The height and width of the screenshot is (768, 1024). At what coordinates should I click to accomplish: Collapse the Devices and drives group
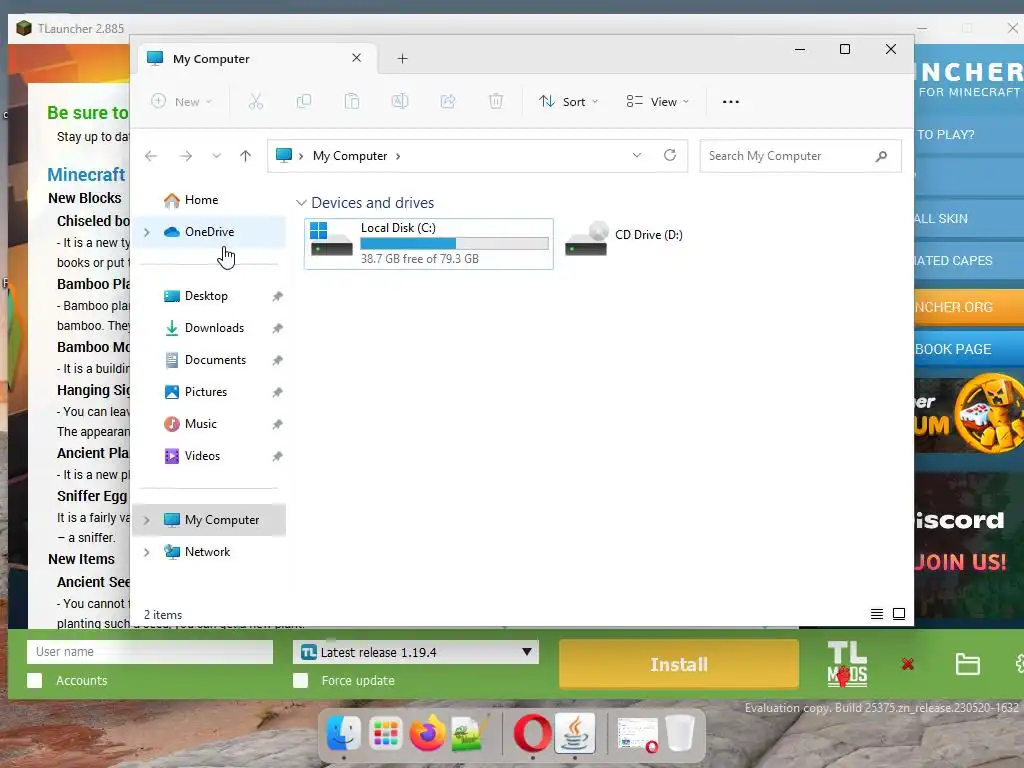click(301, 203)
